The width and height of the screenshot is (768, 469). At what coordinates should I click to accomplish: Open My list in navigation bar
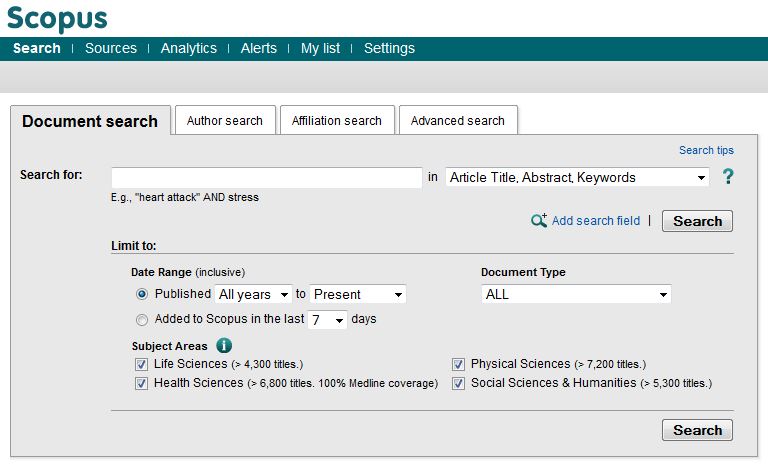click(320, 48)
